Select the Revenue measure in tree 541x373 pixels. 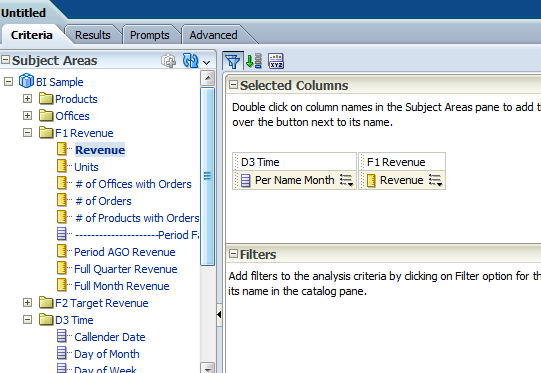100,150
